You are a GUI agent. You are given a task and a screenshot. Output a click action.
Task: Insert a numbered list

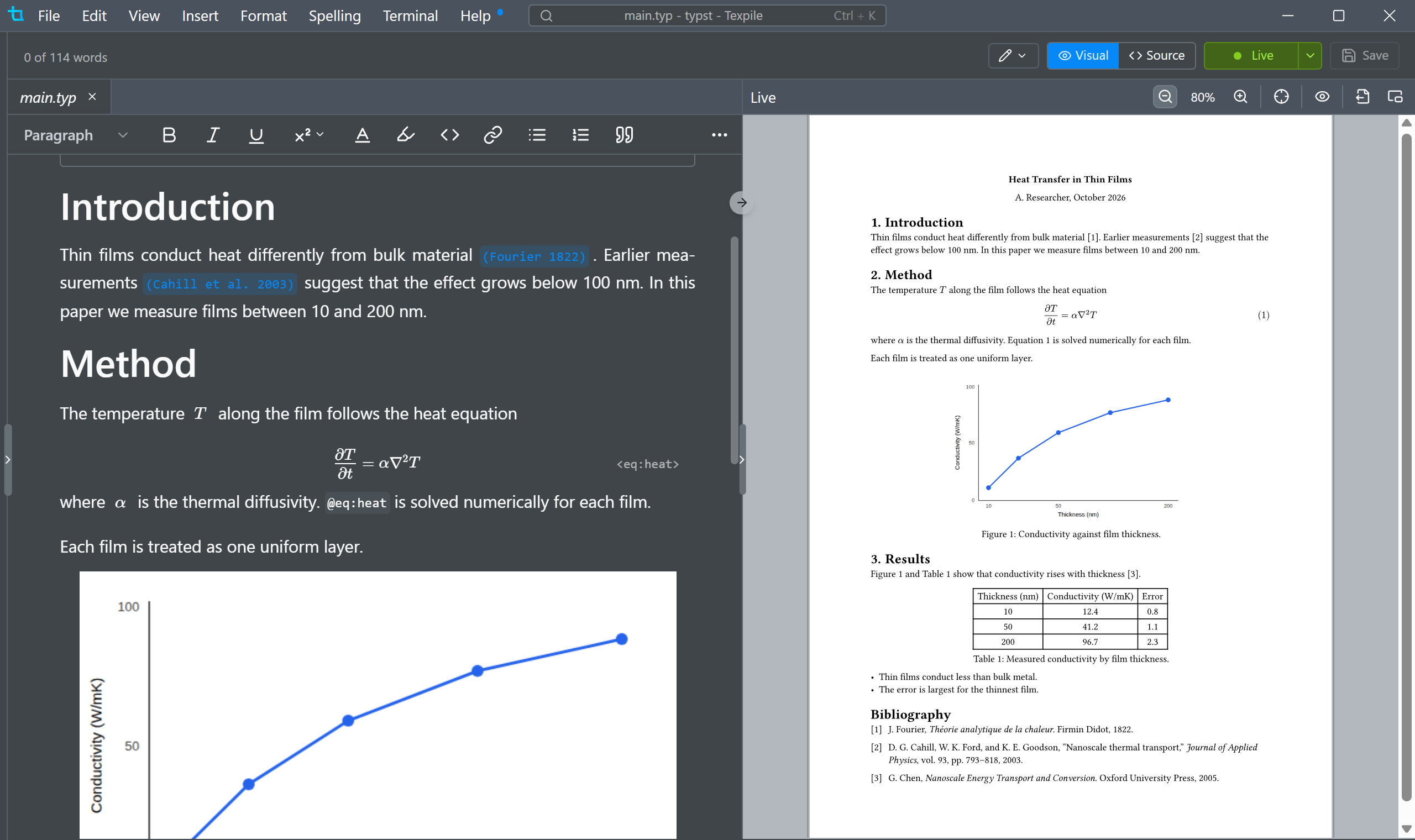pos(581,135)
